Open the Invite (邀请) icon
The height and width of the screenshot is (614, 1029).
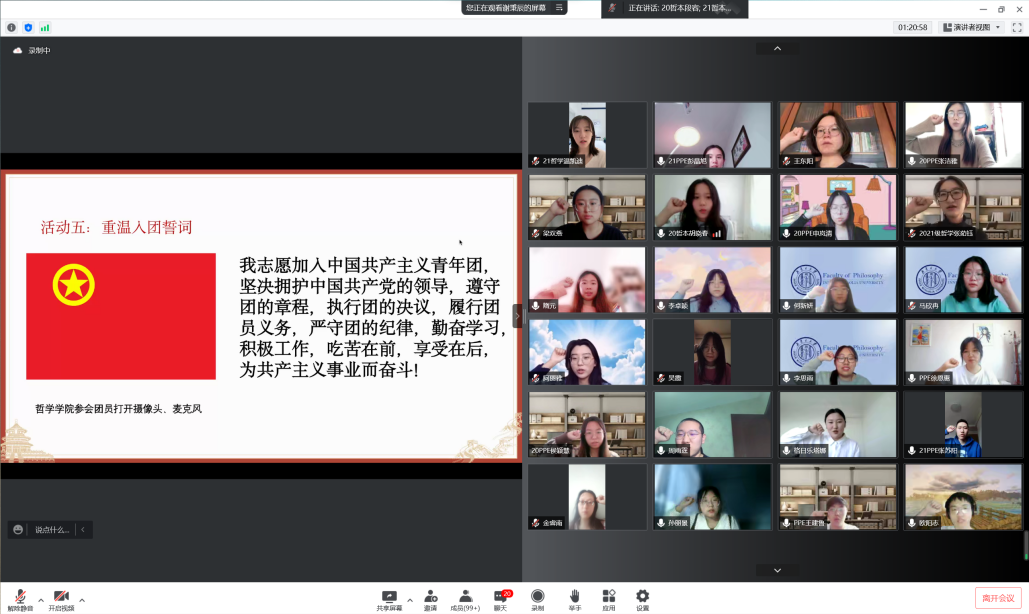point(430,597)
